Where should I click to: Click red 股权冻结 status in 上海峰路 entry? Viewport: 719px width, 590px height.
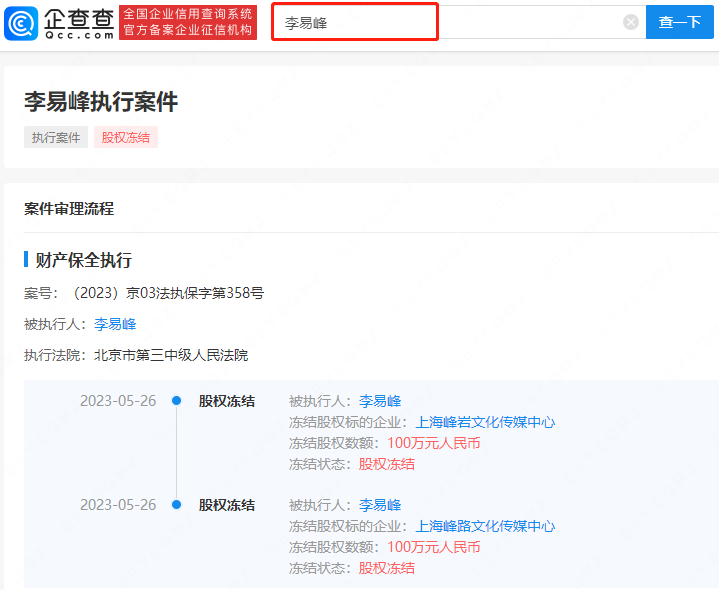(387, 568)
